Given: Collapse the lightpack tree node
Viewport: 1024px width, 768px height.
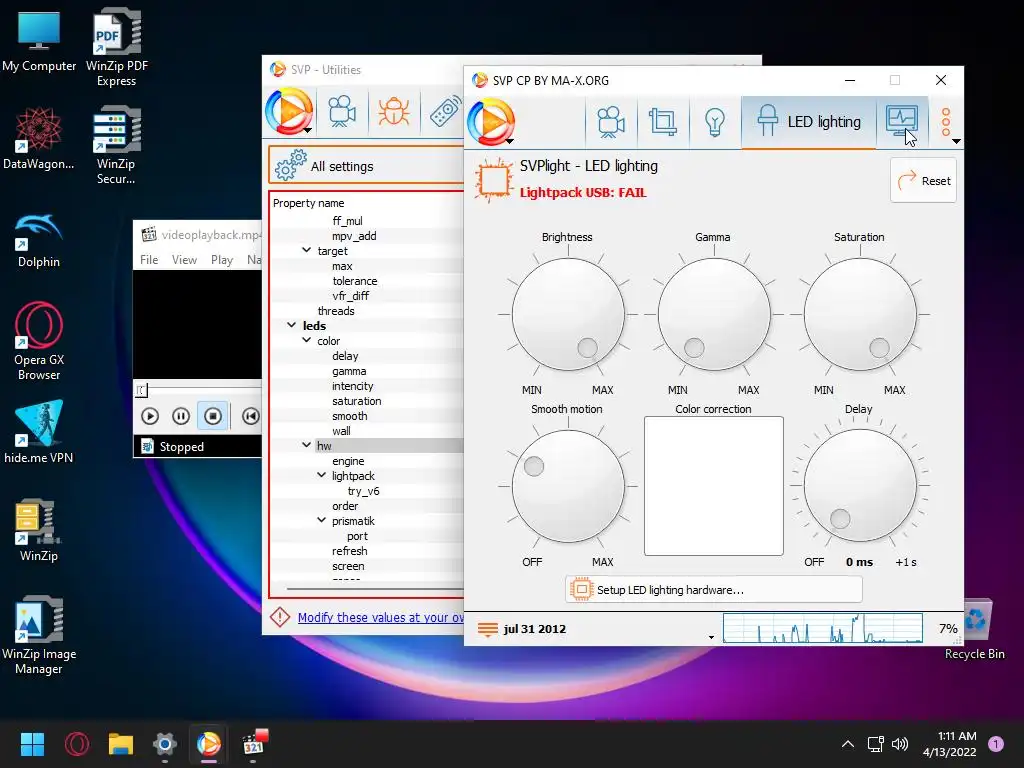Looking at the screenshot, I should tap(321, 475).
